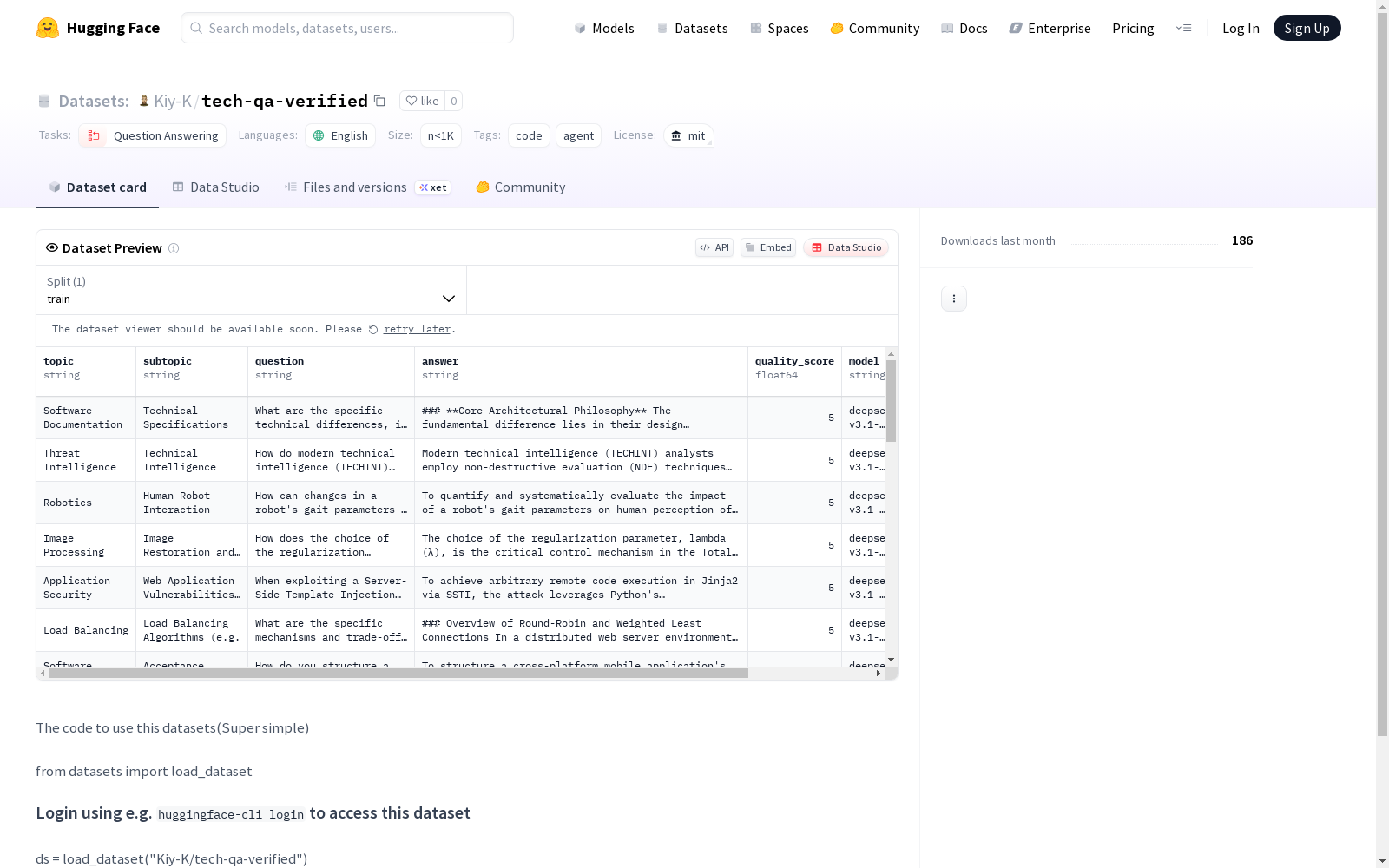Open Data Studio from the preview header
The width and height of the screenshot is (1389, 868).
click(846, 247)
